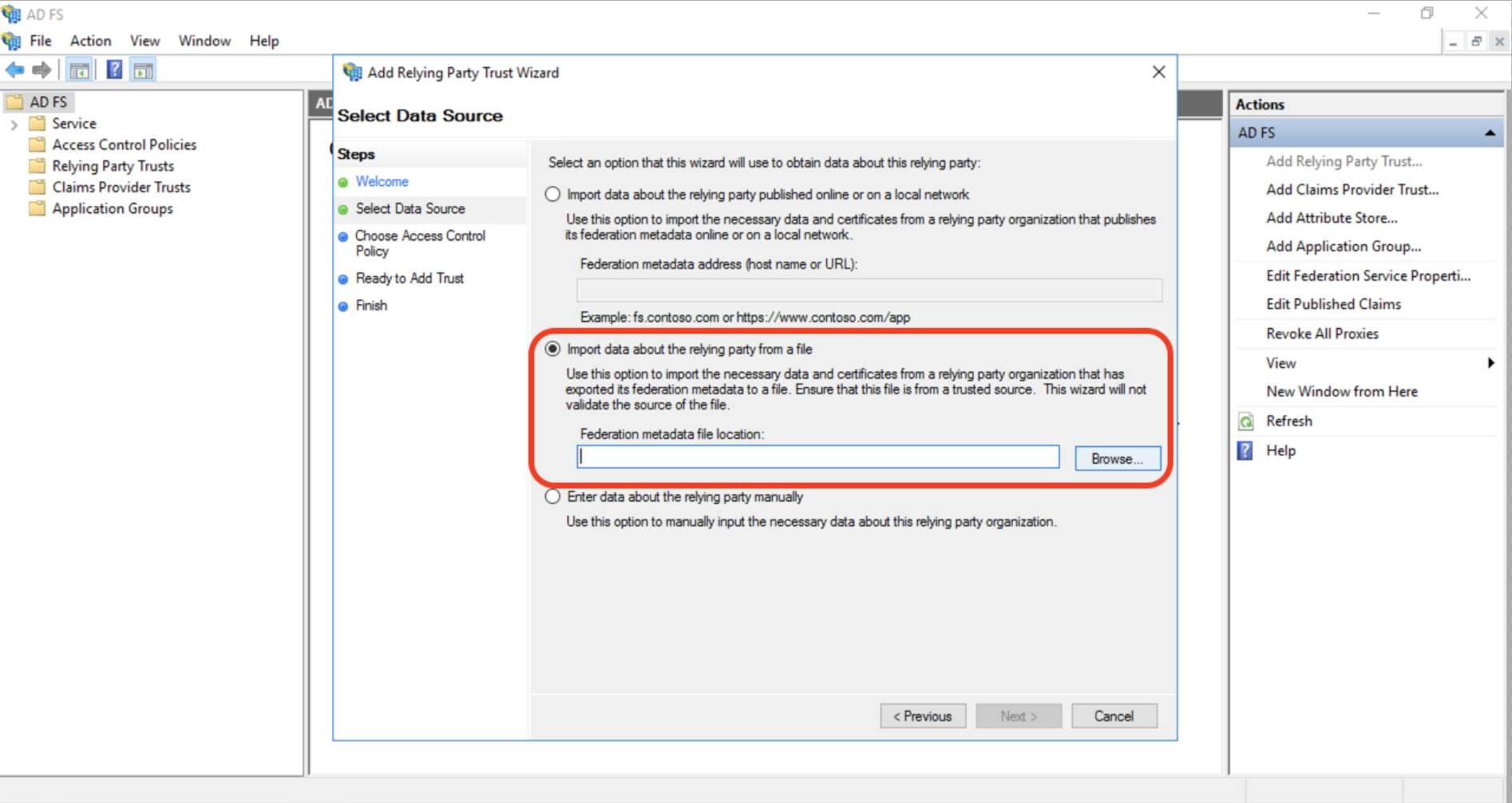1512x803 pixels.
Task: Click Add Claims Provider Trust... action
Action: coord(1352,189)
